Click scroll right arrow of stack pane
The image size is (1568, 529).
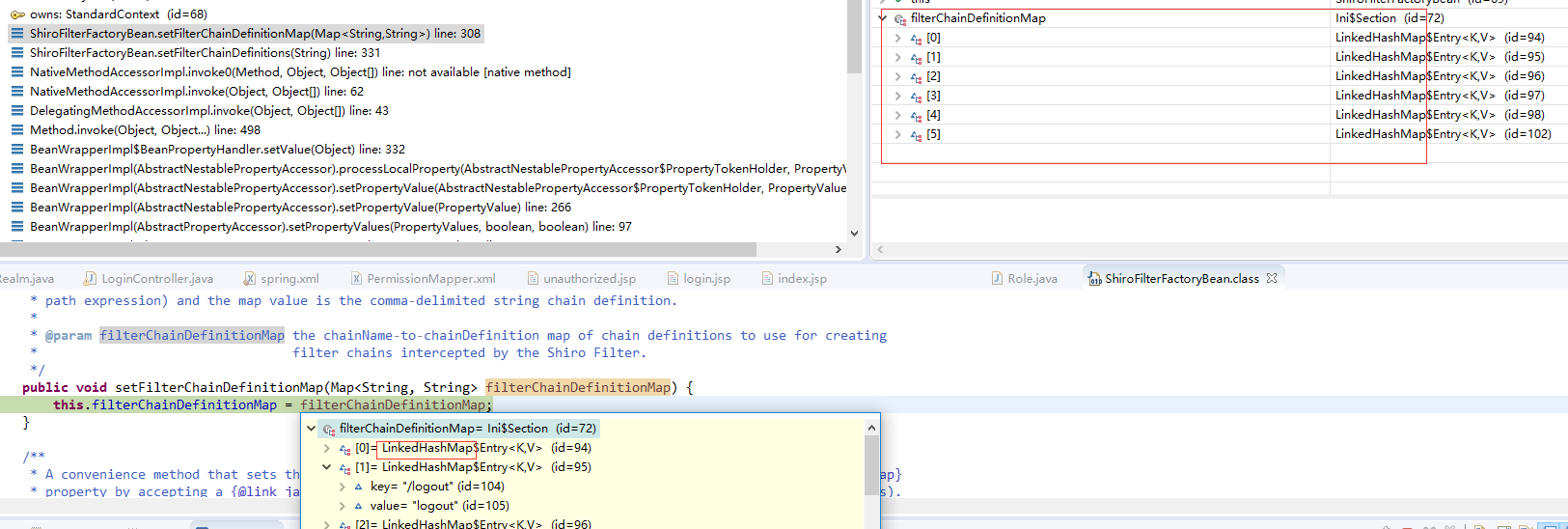(838, 249)
